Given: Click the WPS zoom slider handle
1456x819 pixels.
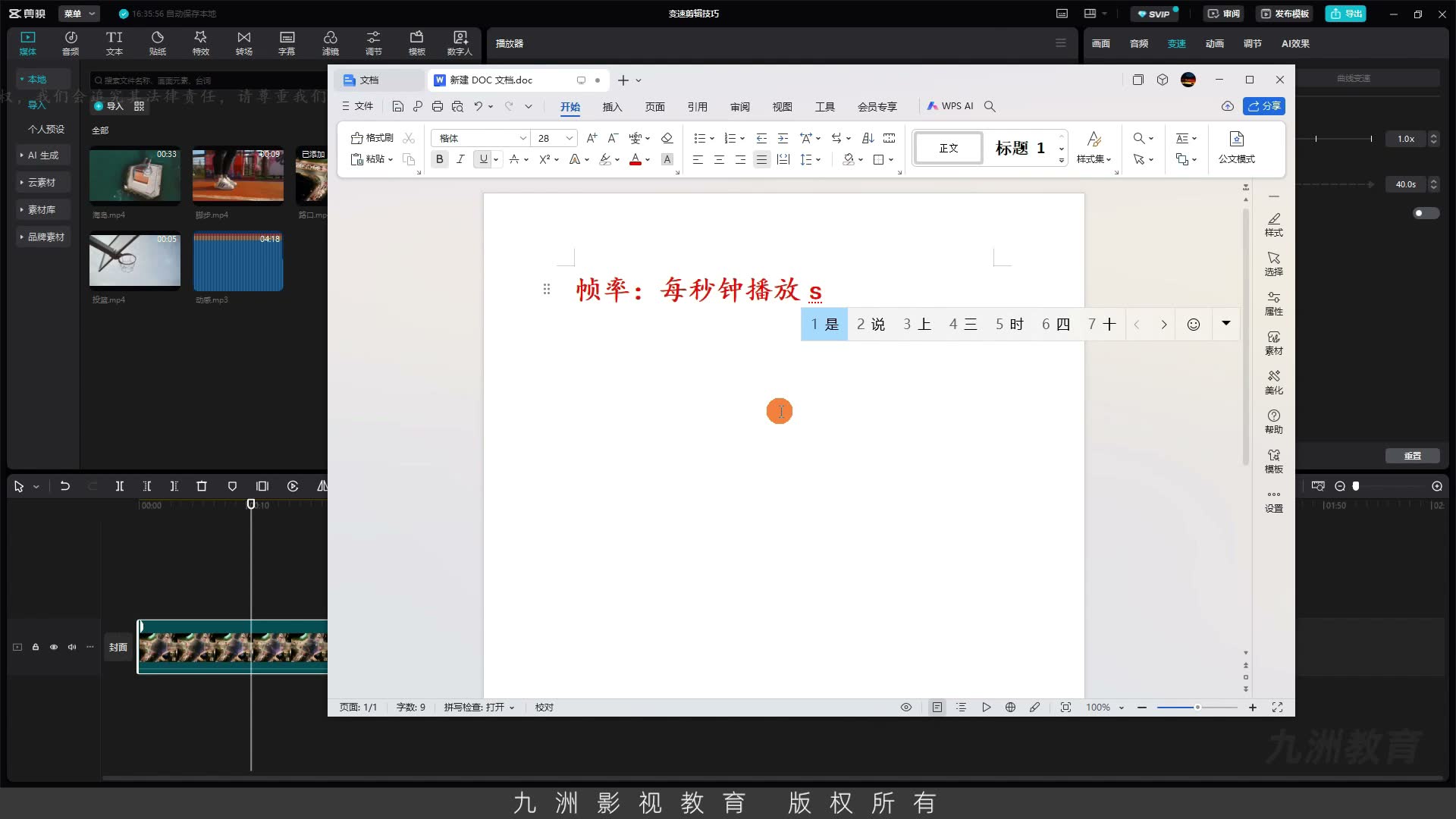Looking at the screenshot, I should [1197, 708].
